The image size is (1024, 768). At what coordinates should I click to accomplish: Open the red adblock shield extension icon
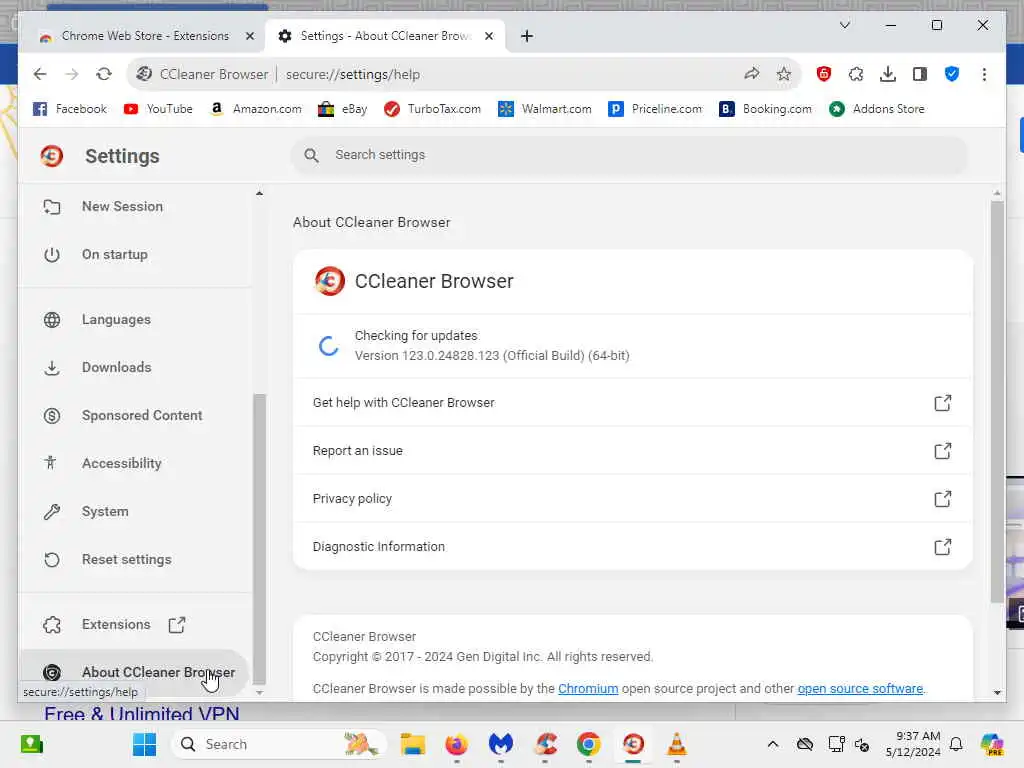click(824, 74)
